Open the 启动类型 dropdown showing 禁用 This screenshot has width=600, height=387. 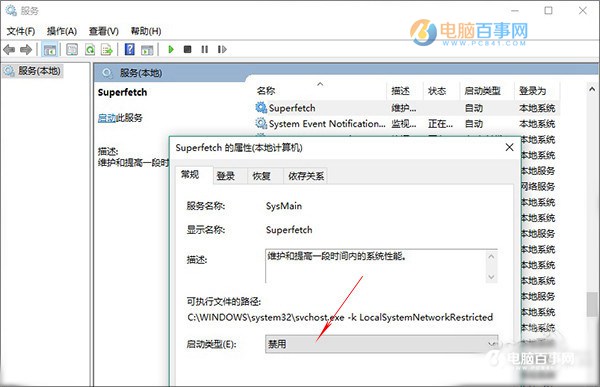click(381, 344)
